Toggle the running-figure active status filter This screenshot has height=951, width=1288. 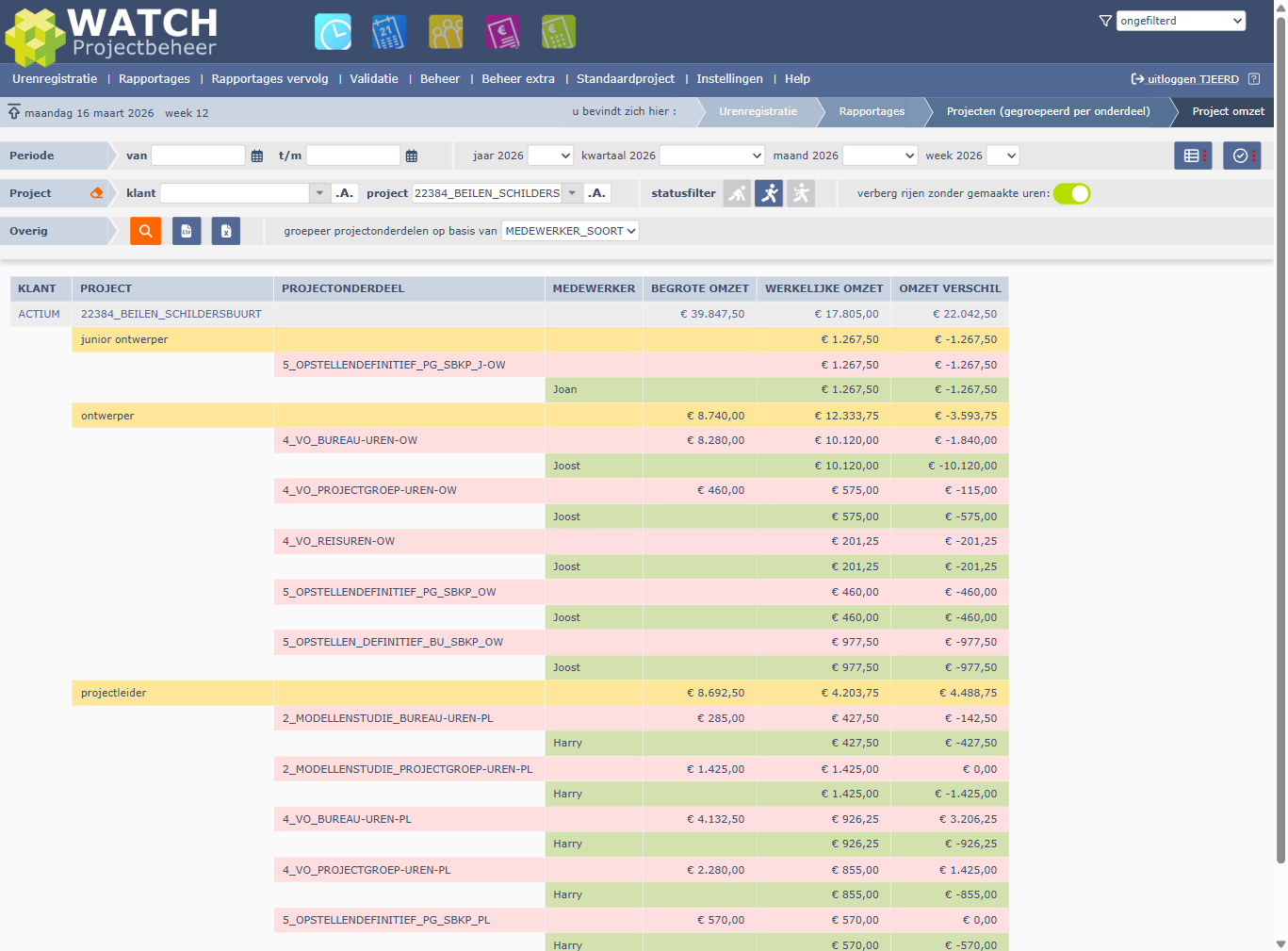[x=769, y=193]
